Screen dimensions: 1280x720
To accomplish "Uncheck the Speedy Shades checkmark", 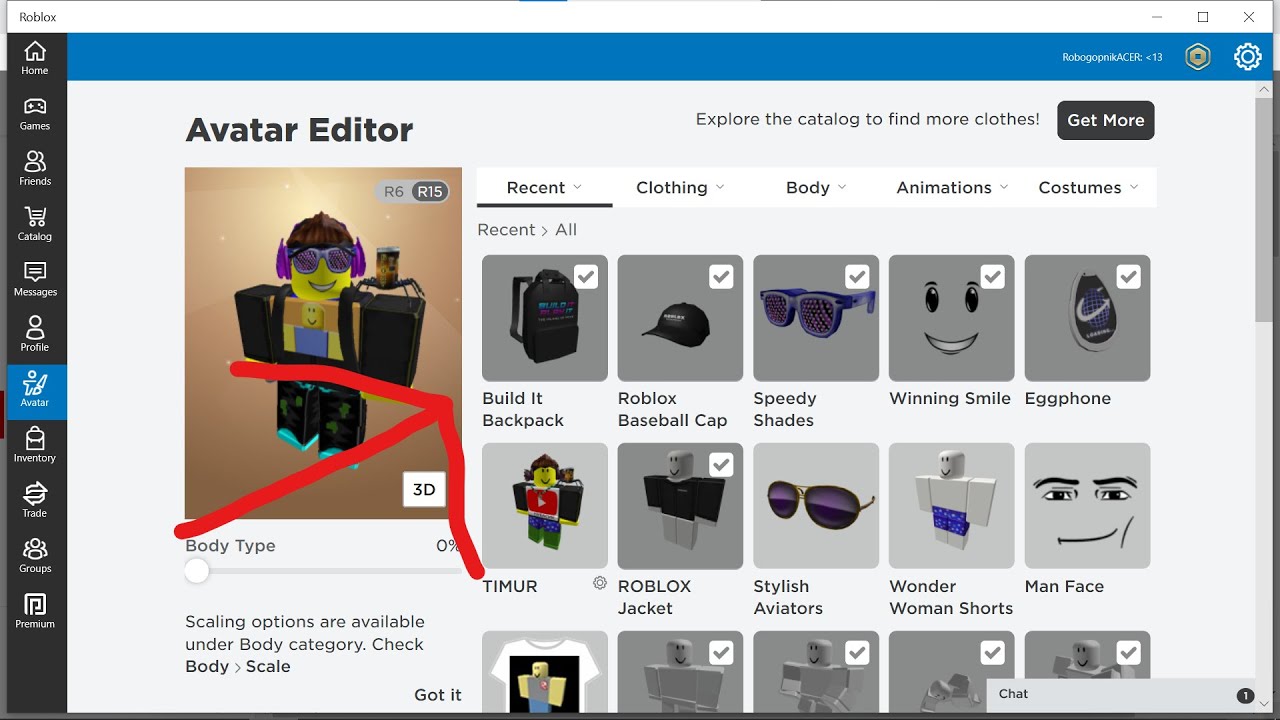I will pyautogui.click(x=857, y=277).
